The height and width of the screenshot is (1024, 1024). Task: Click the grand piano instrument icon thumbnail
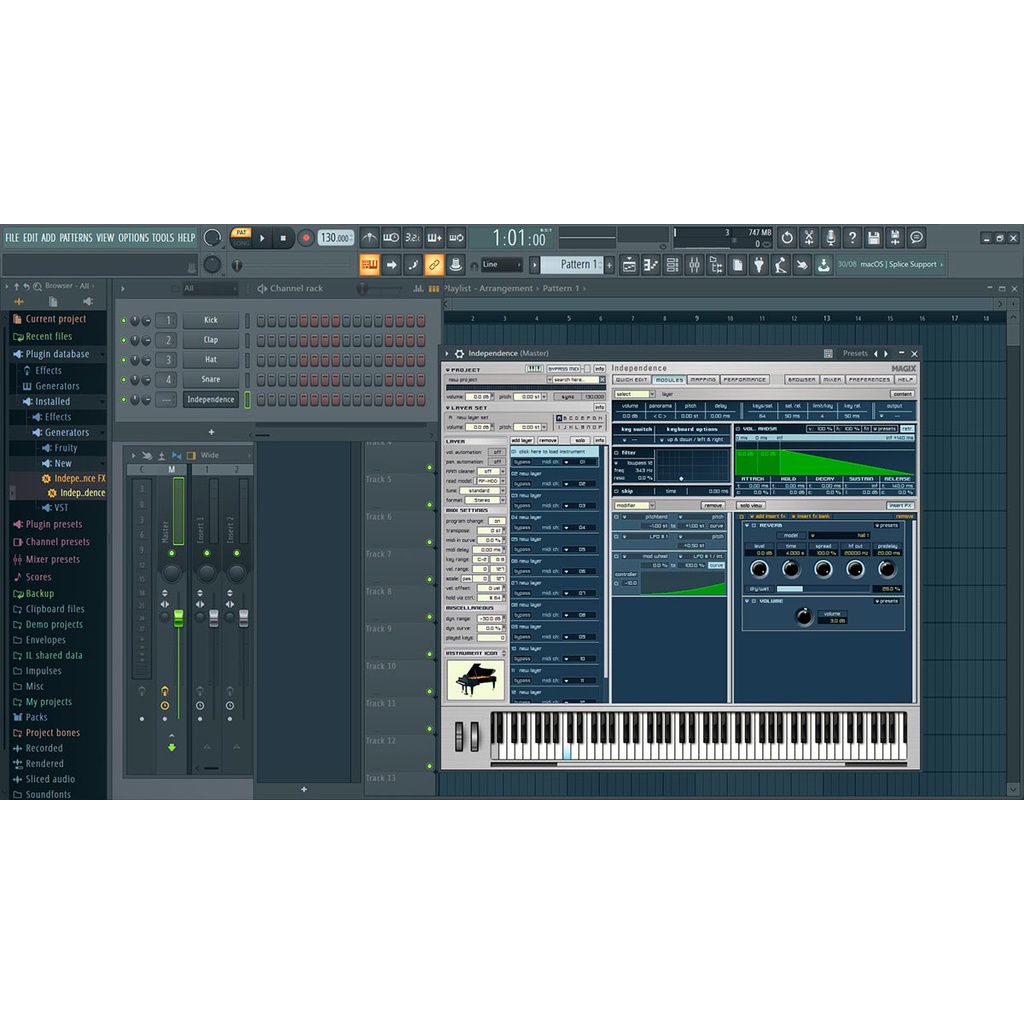point(475,680)
